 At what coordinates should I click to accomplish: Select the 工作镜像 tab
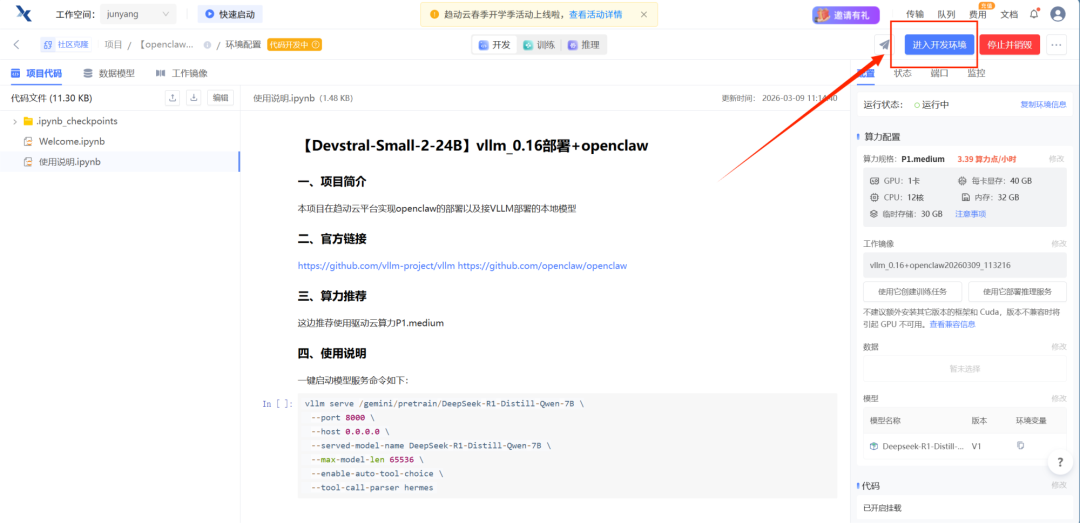181,73
